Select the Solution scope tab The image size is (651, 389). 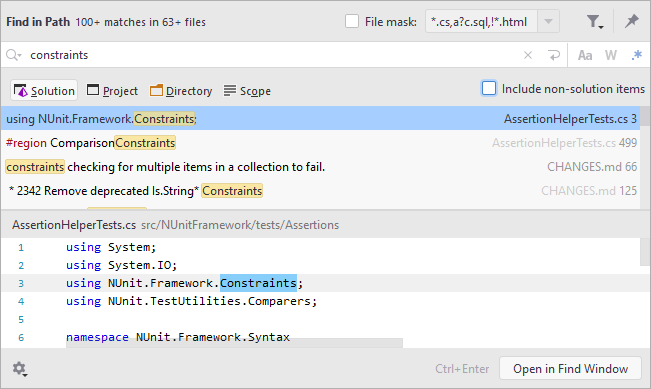pos(44,91)
